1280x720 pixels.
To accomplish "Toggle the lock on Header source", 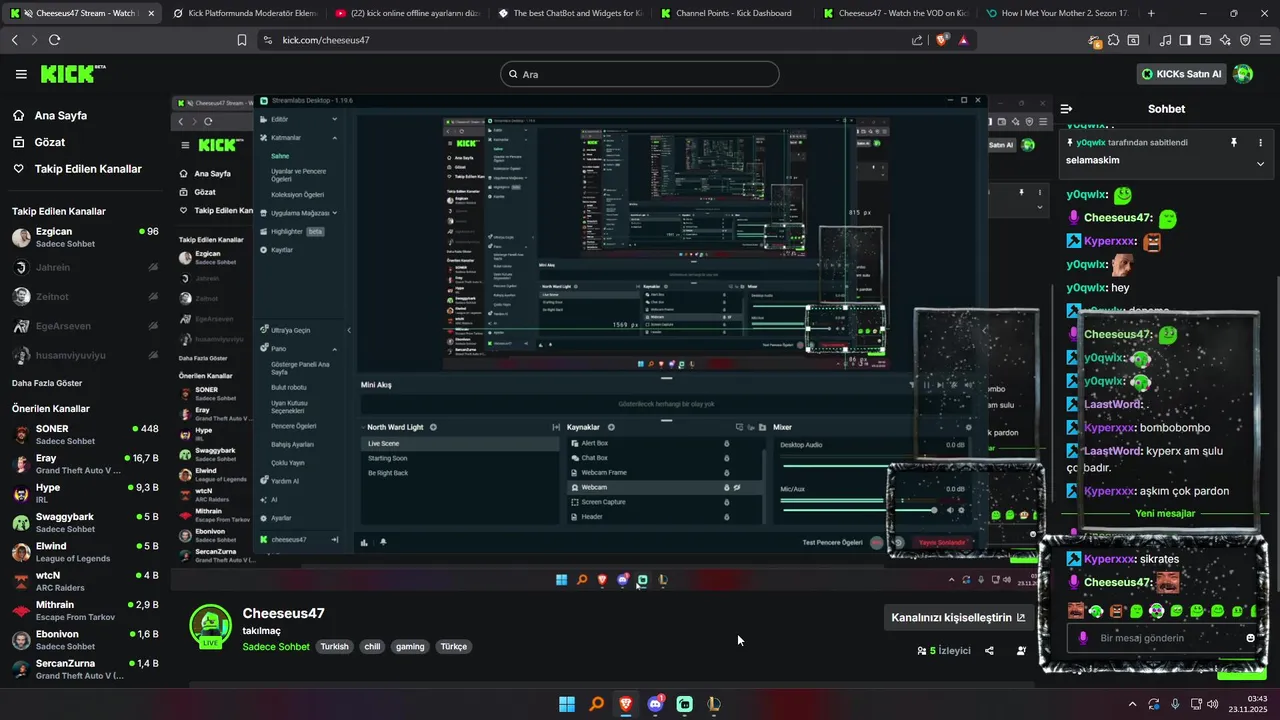I will 726,516.
